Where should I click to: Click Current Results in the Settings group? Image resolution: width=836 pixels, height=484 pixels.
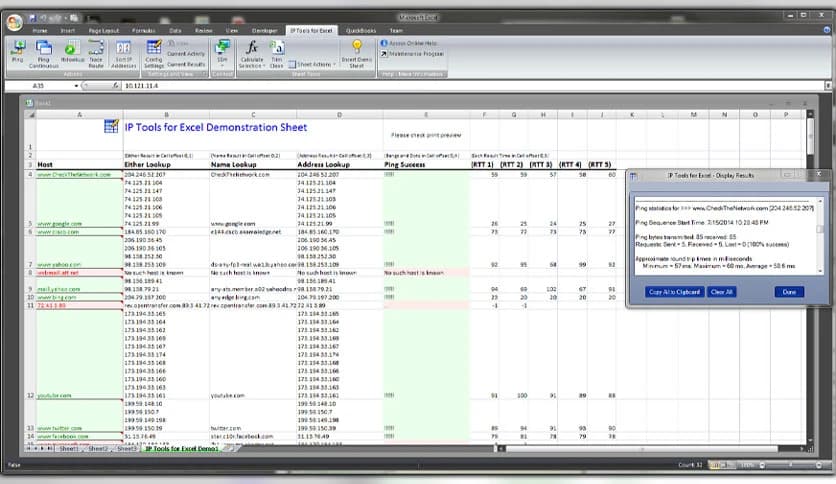186,64
